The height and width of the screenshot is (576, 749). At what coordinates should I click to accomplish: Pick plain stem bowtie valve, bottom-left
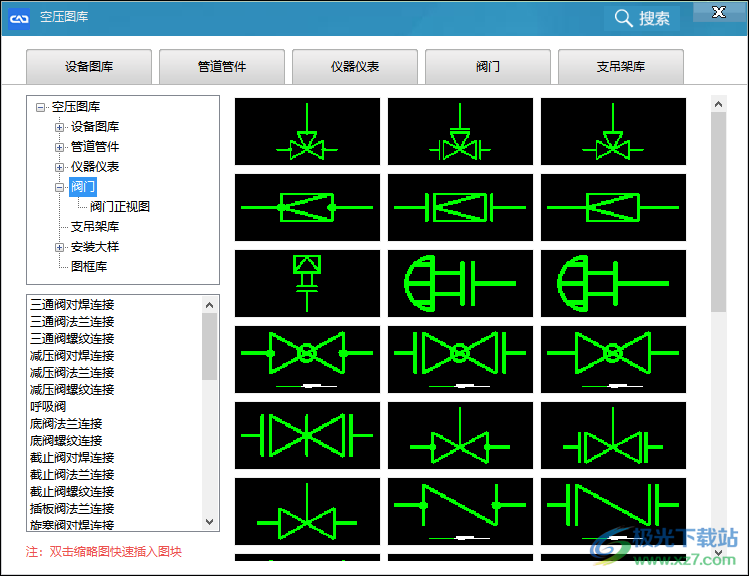click(x=307, y=511)
